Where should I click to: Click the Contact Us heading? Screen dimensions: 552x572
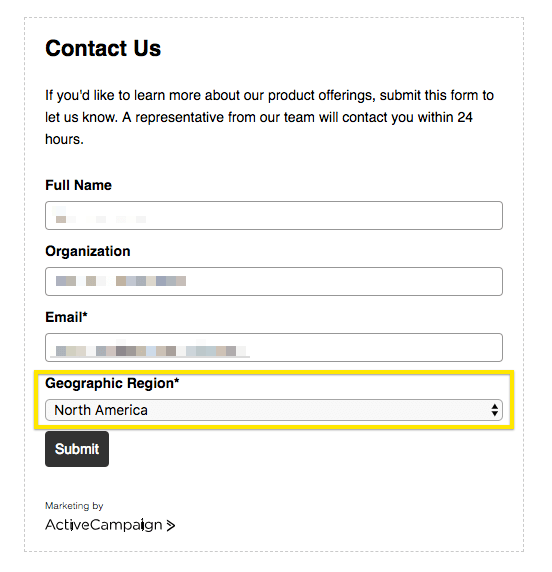[103, 48]
